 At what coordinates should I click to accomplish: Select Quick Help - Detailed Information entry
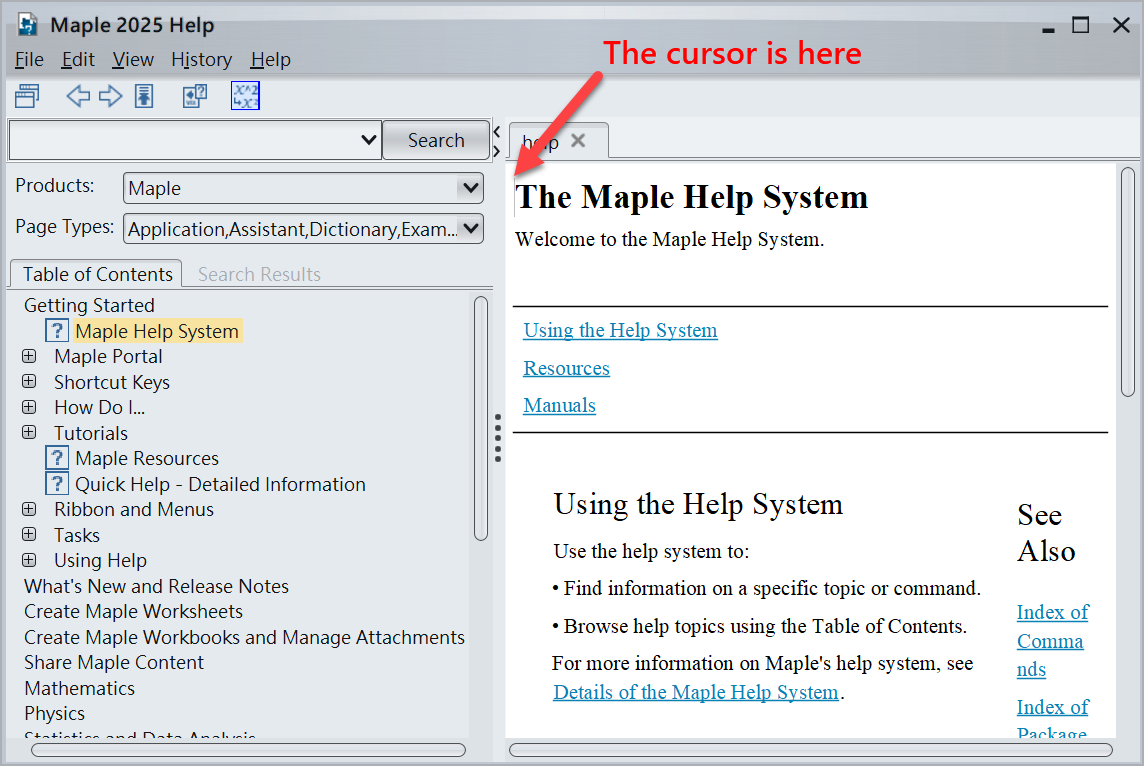(x=220, y=484)
